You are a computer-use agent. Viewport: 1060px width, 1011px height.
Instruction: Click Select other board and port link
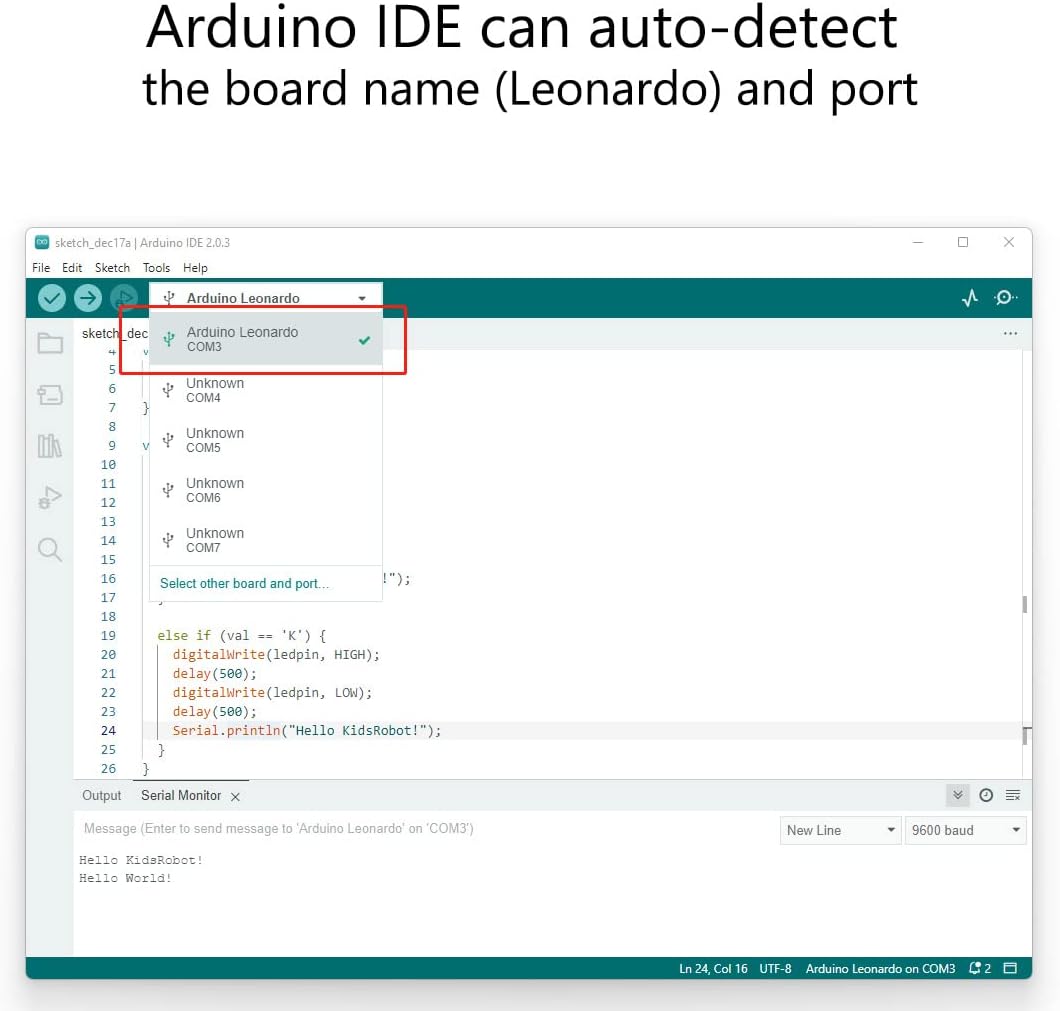(x=244, y=583)
